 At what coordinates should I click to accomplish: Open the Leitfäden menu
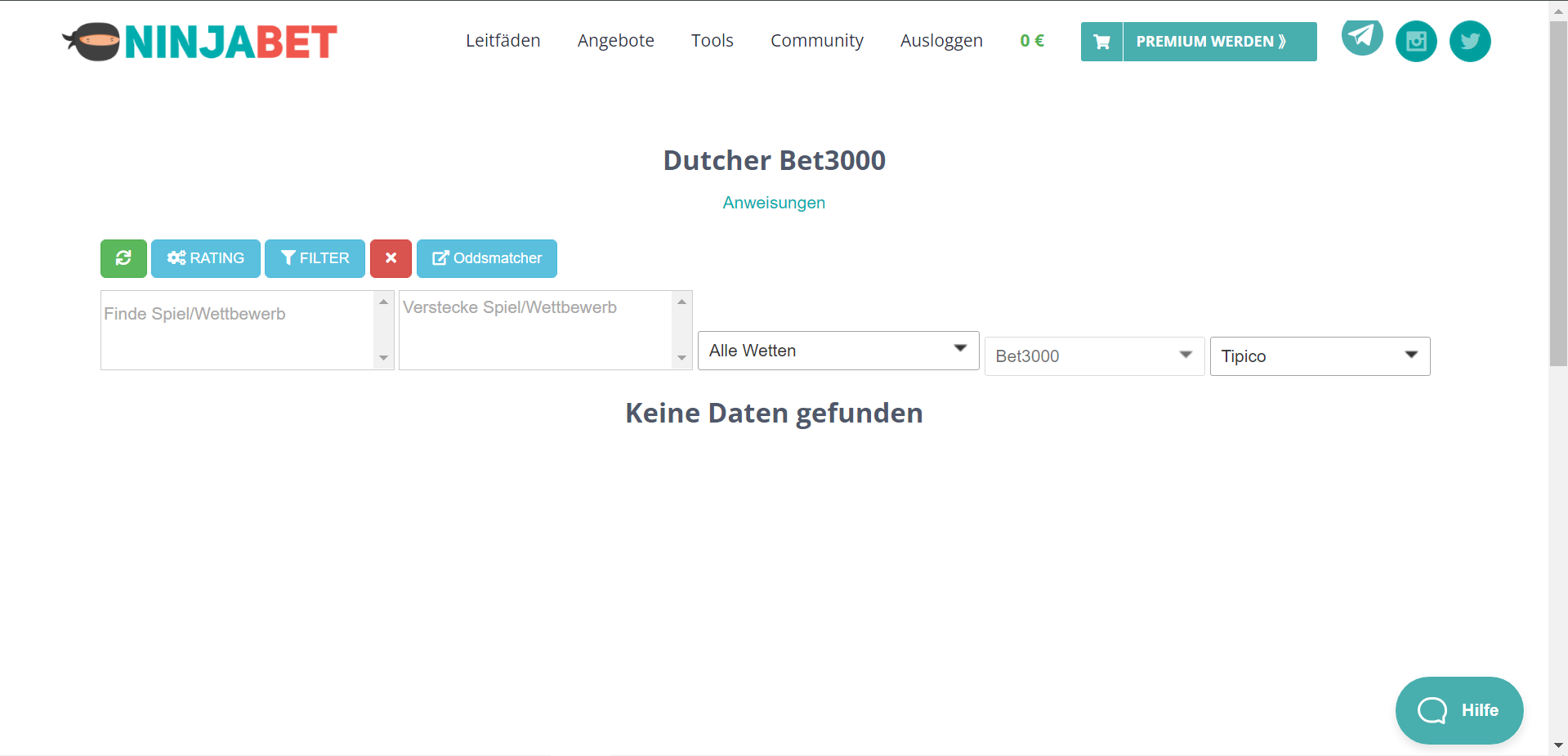[x=503, y=41]
